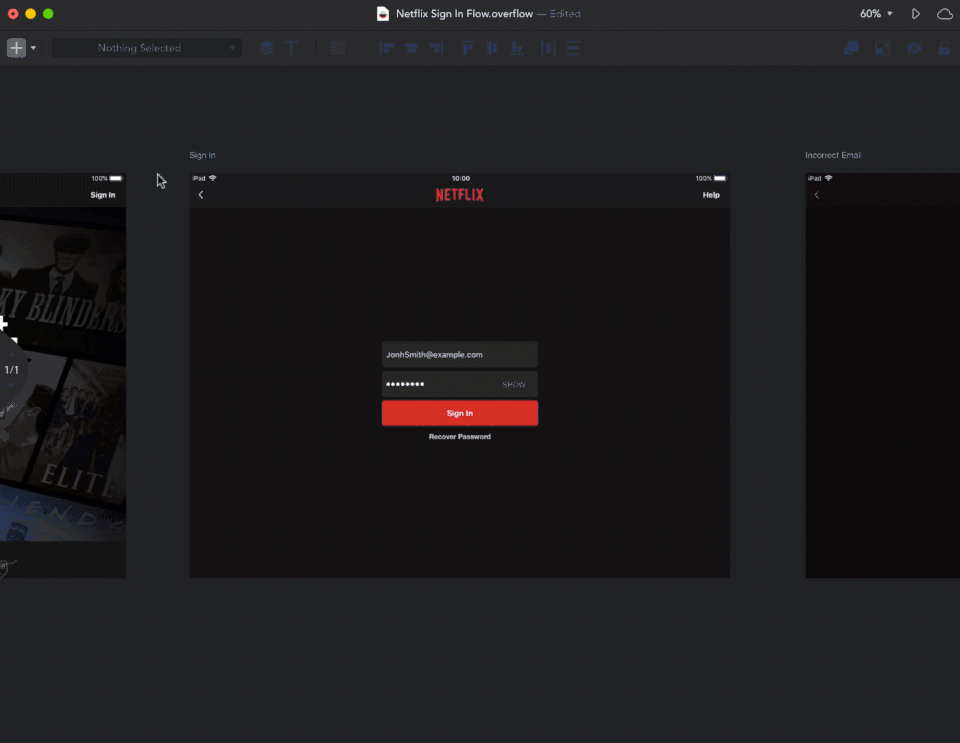Toggle the unlock padlock icon
Image resolution: width=960 pixels, height=743 pixels.
point(944,48)
